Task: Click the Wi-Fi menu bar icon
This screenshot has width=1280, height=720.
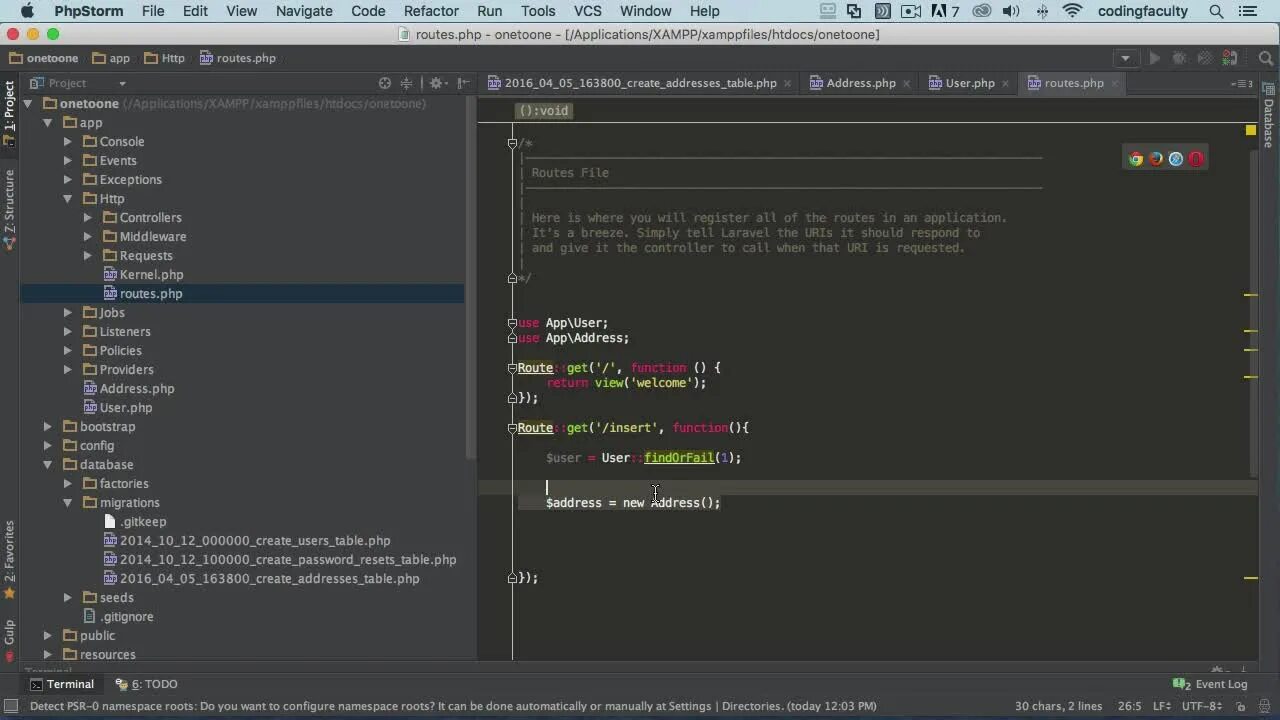Action: click(x=1073, y=11)
